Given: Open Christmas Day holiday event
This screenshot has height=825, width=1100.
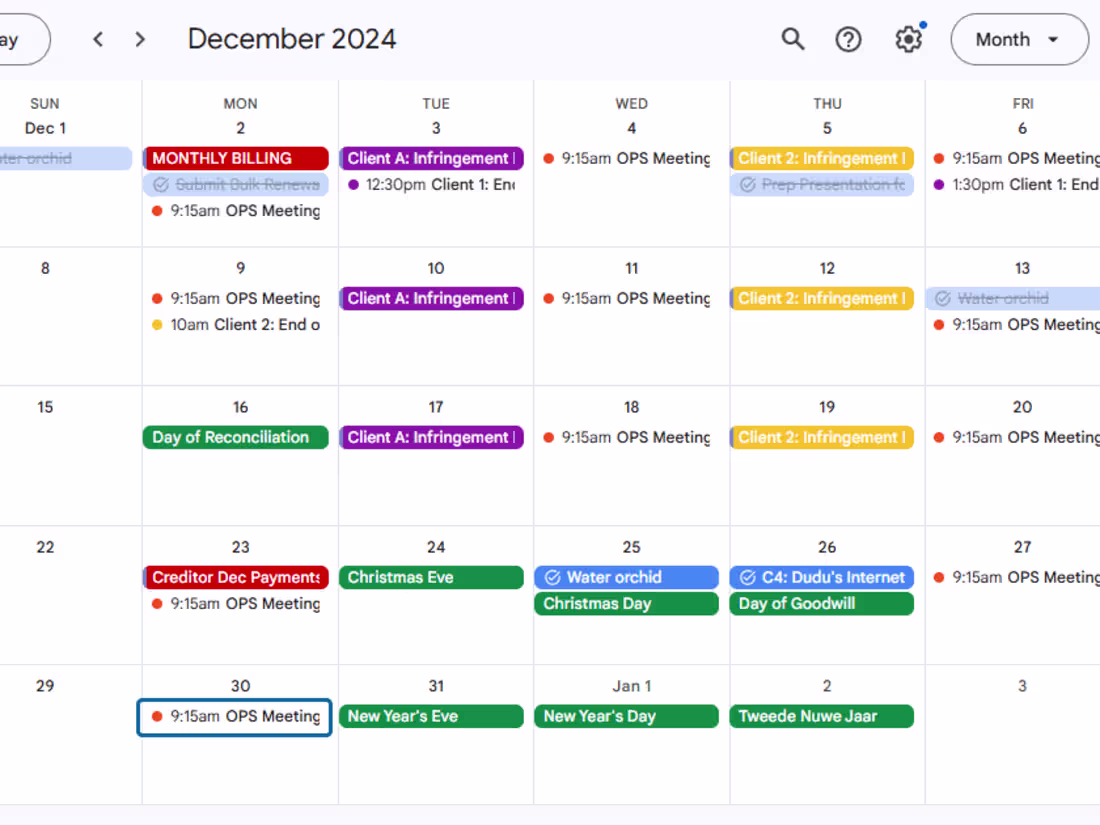Looking at the screenshot, I should tap(627, 603).
